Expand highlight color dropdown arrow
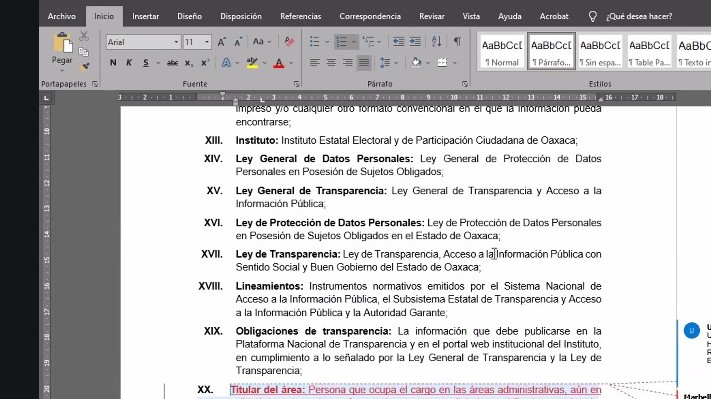 point(264,63)
